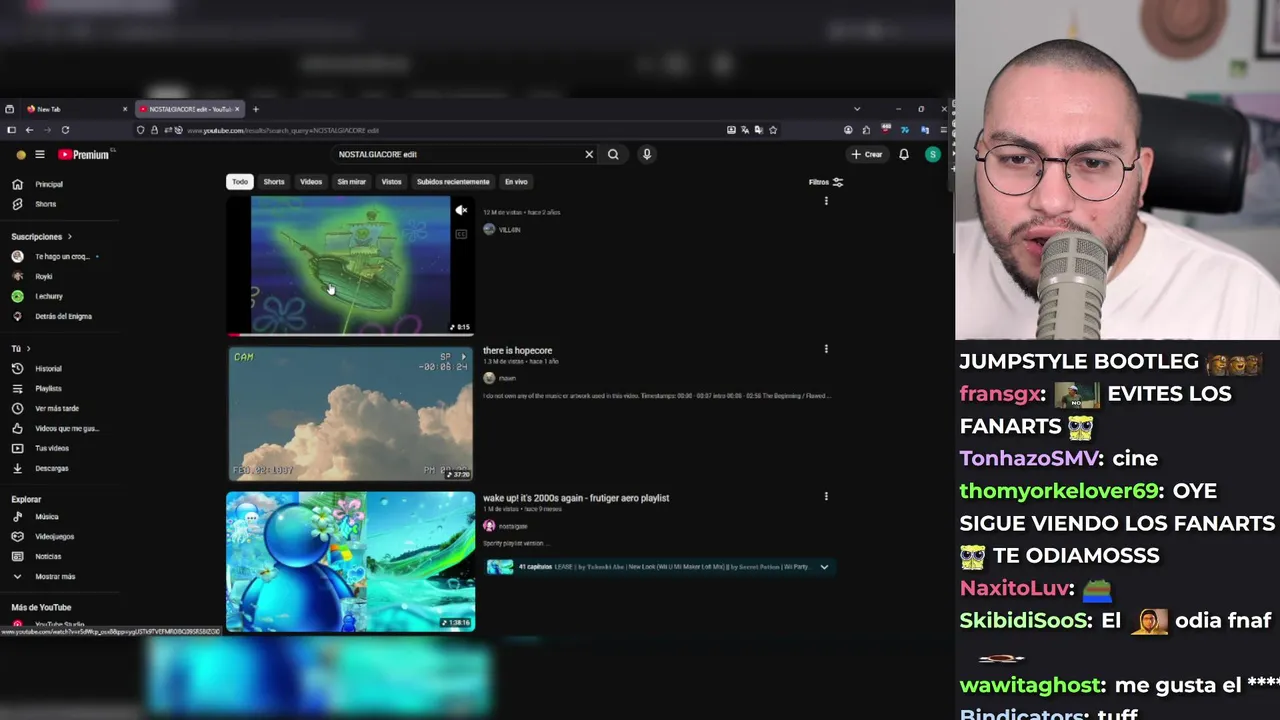This screenshot has height=720, width=1280.
Task: Reload the page with the refresh icon
Action: pos(65,130)
